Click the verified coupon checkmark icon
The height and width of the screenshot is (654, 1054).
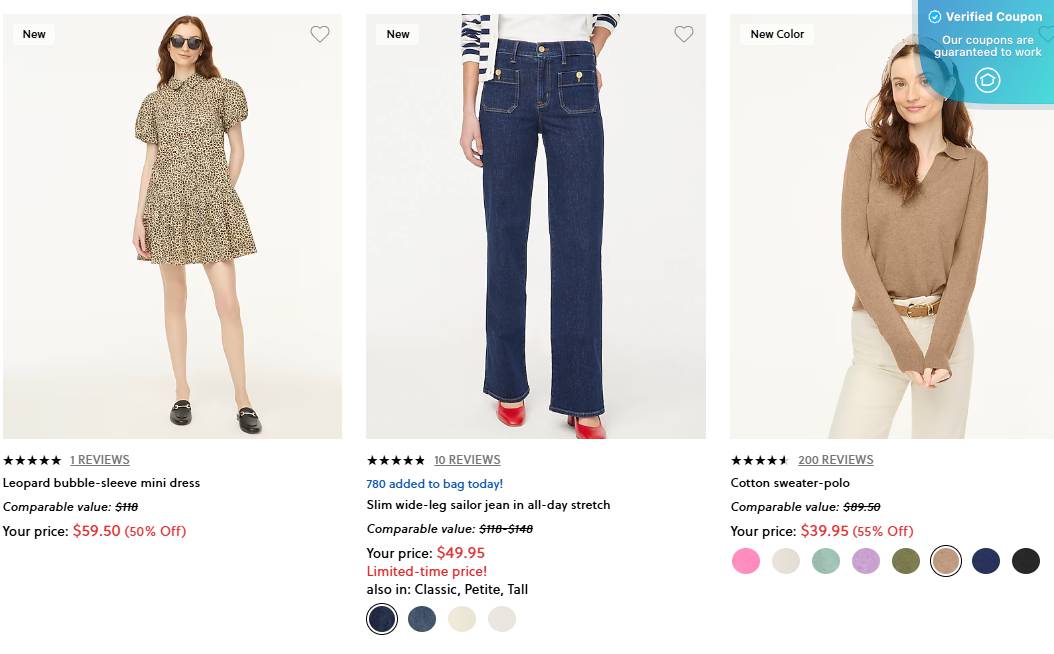click(934, 16)
